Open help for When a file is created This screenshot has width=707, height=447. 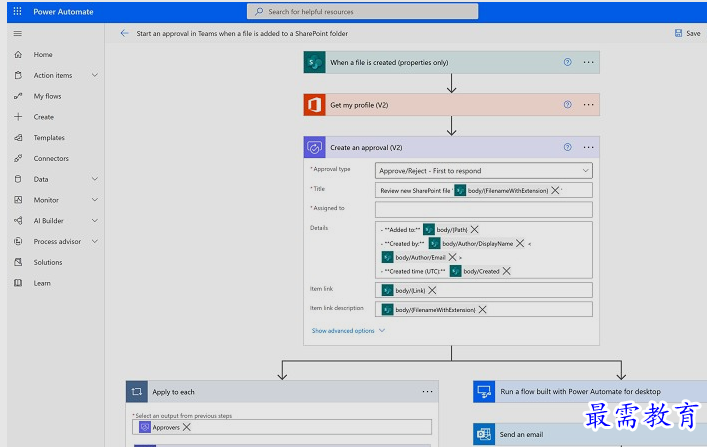(x=567, y=62)
